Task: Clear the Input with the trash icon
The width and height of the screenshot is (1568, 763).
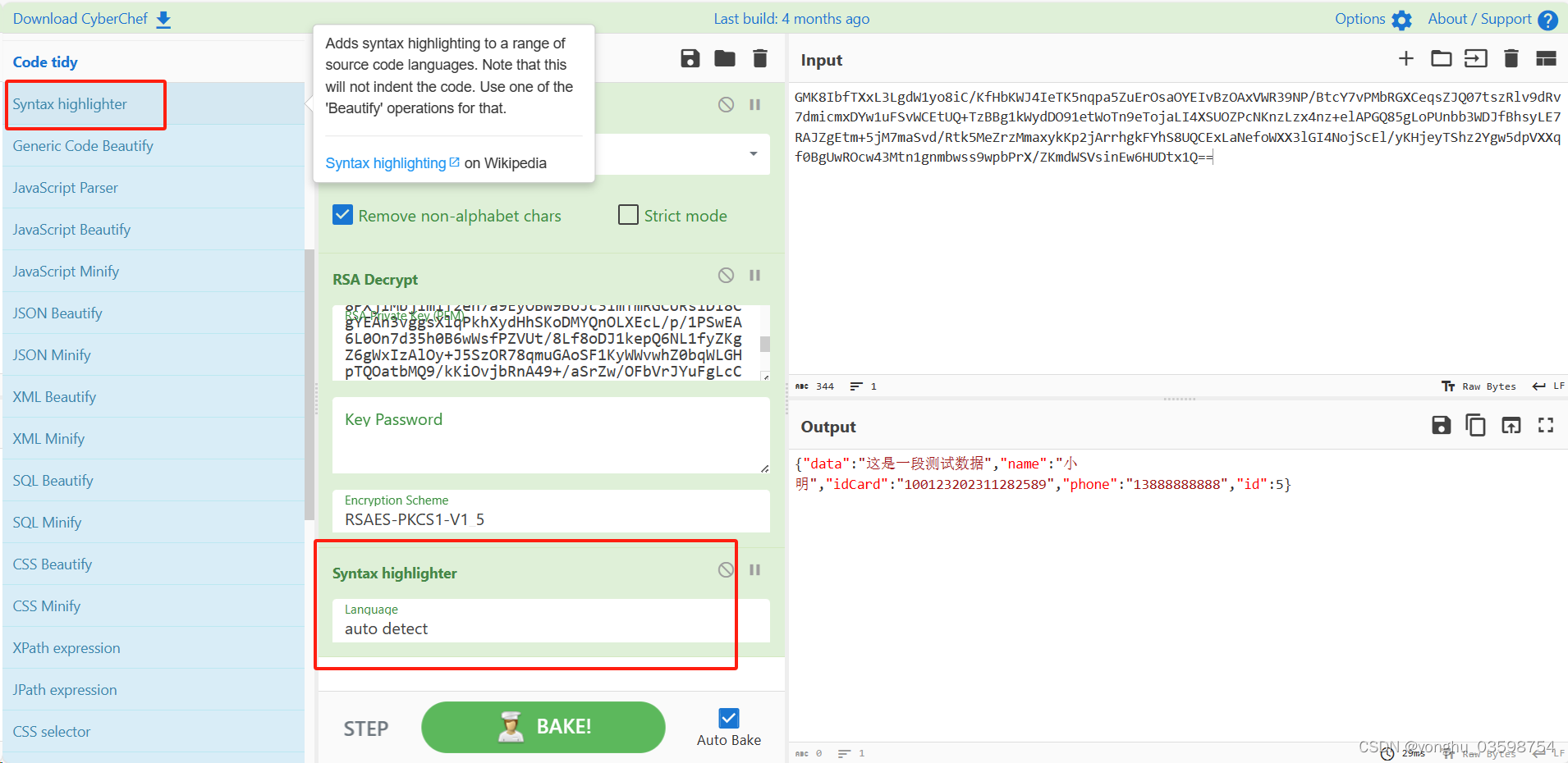Action: pos(1511,58)
